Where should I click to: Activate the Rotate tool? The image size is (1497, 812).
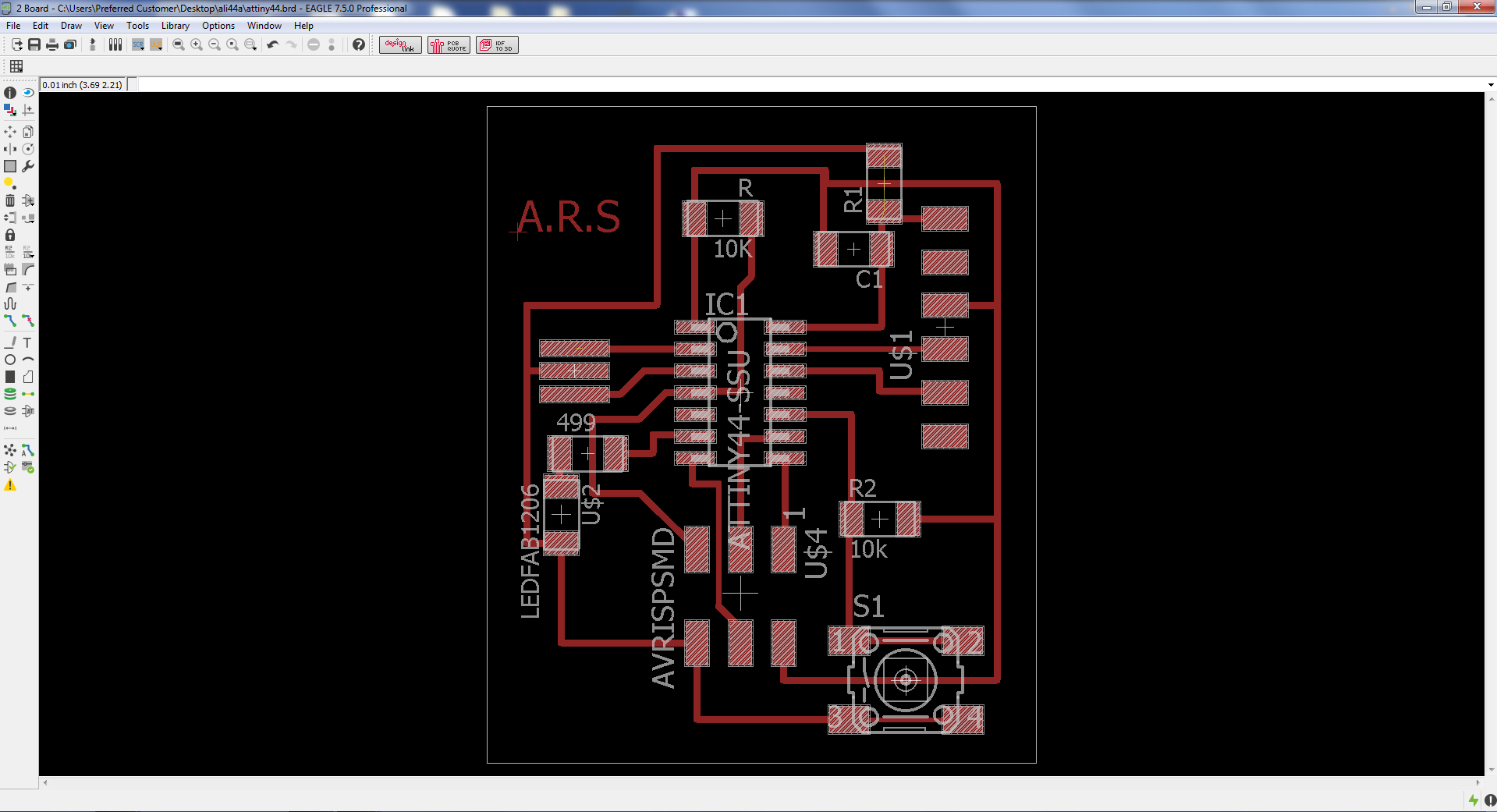click(28, 149)
